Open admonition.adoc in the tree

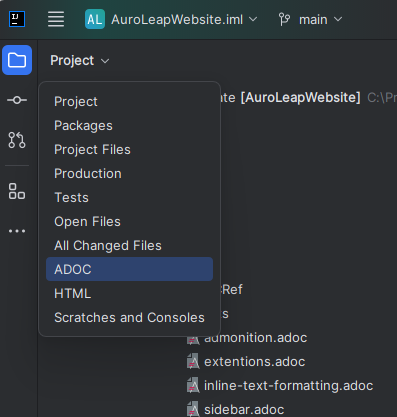[x=255, y=338]
